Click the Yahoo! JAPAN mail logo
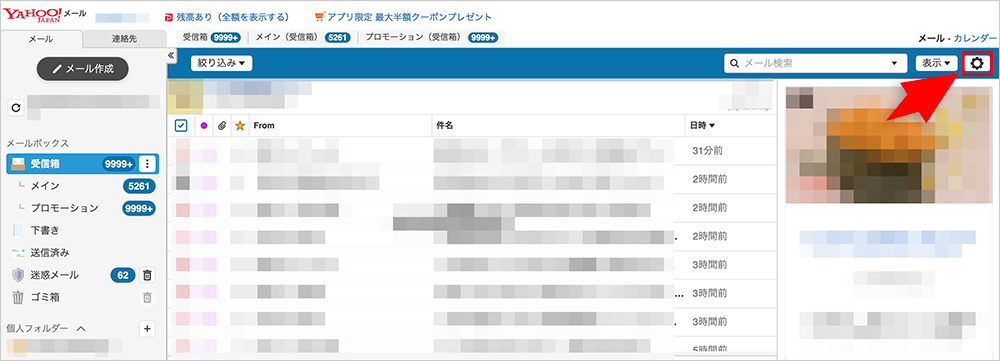 45,14
